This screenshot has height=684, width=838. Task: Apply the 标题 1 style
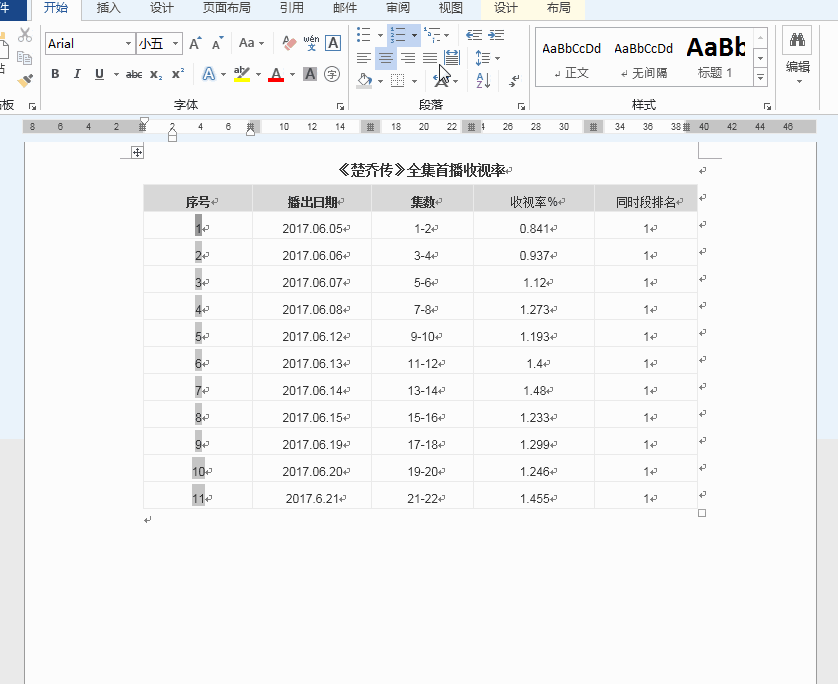point(716,56)
